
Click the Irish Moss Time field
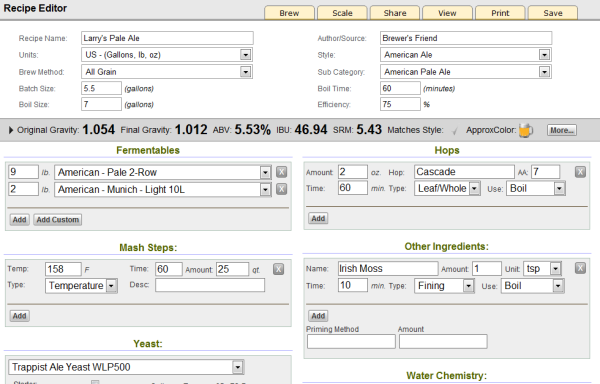[x=353, y=285]
